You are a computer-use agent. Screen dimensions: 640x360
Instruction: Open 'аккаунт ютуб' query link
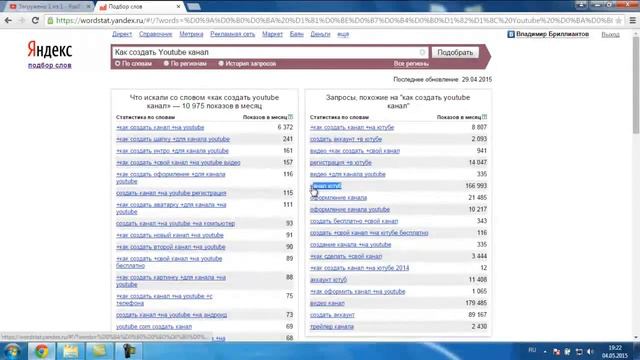tap(329, 280)
